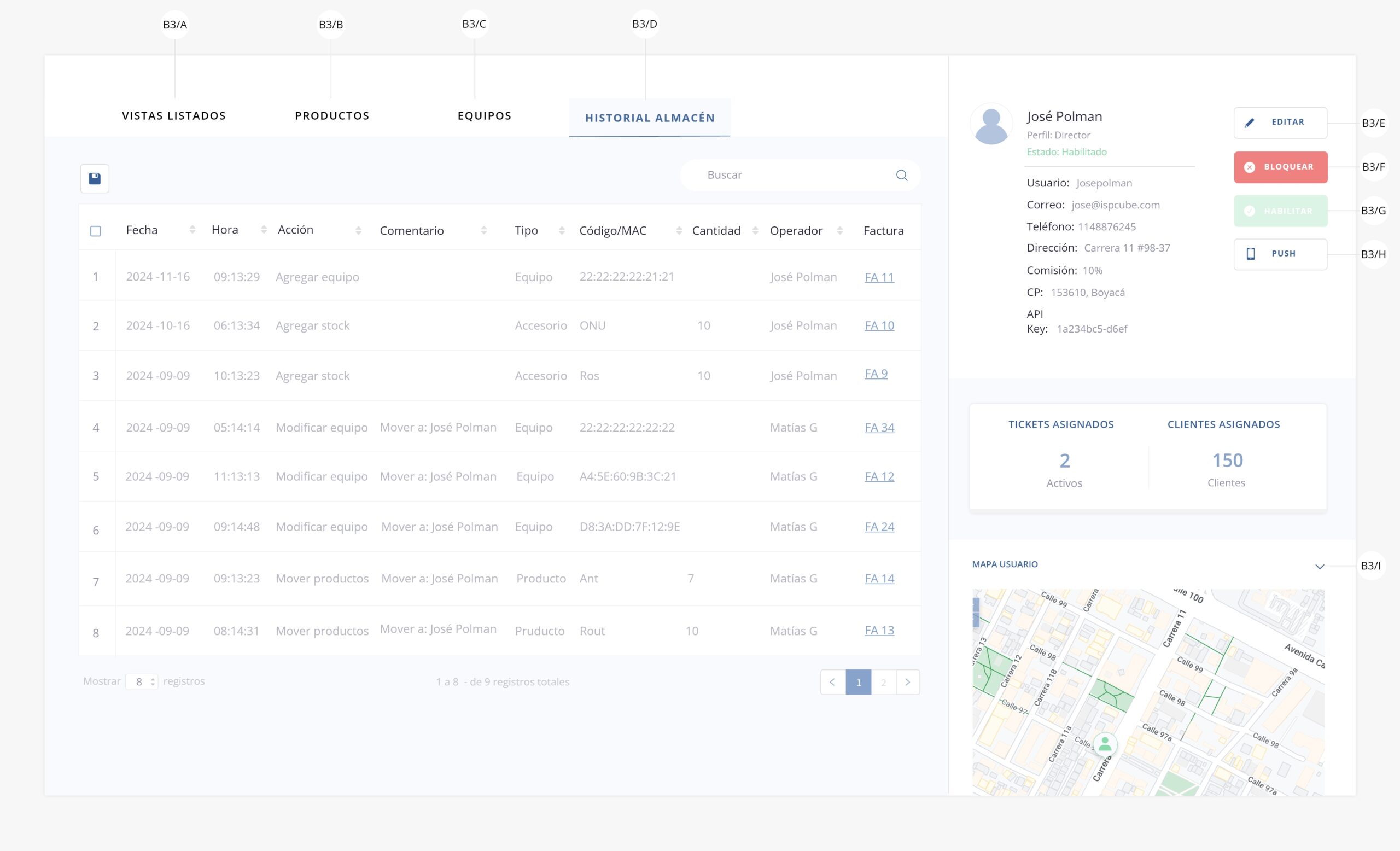This screenshot has height=851, width=1400.
Task: Open invoice link FA 11
Action: [878, 277]
